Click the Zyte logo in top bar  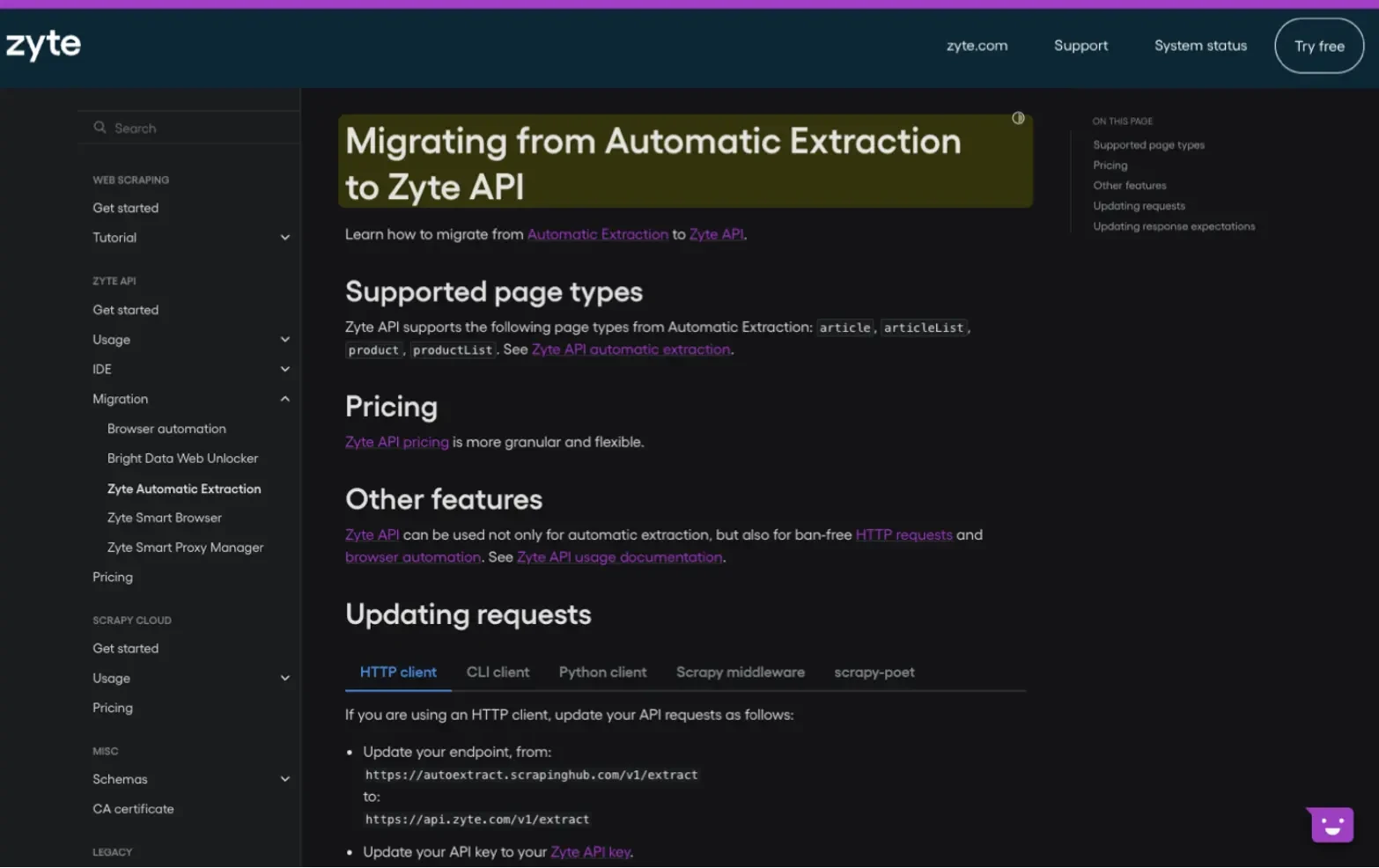pos(42,45)
